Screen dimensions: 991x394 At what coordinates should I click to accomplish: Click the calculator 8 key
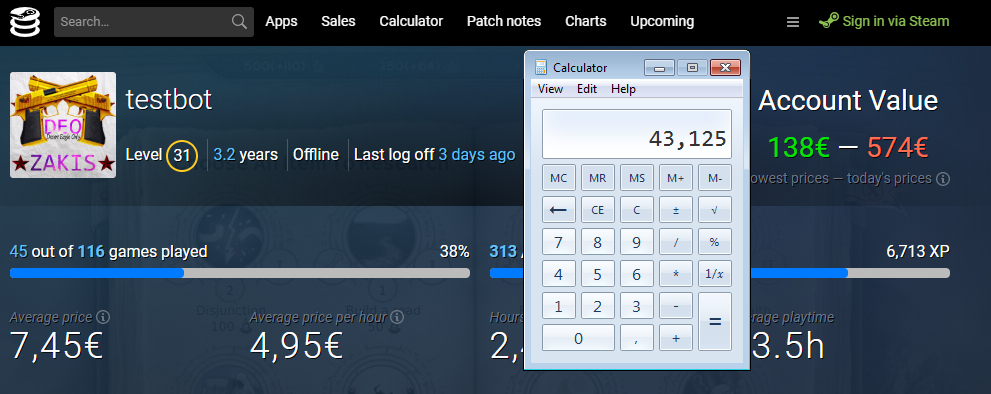click(x=598, y=242)
